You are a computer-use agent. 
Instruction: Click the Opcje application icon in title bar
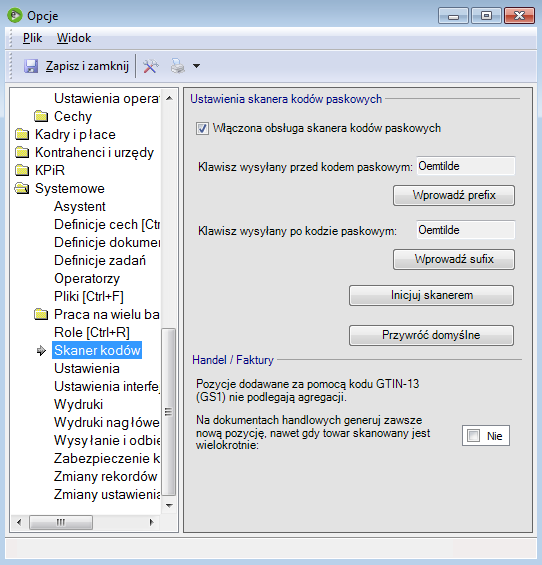(15, 15)
